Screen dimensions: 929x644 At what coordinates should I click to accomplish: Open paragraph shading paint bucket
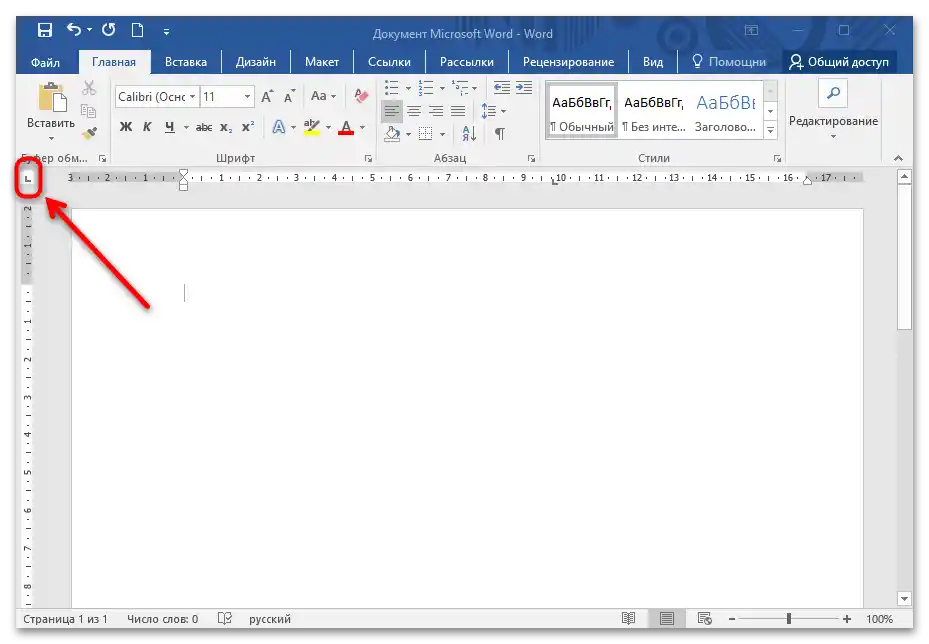click(392, 134)
